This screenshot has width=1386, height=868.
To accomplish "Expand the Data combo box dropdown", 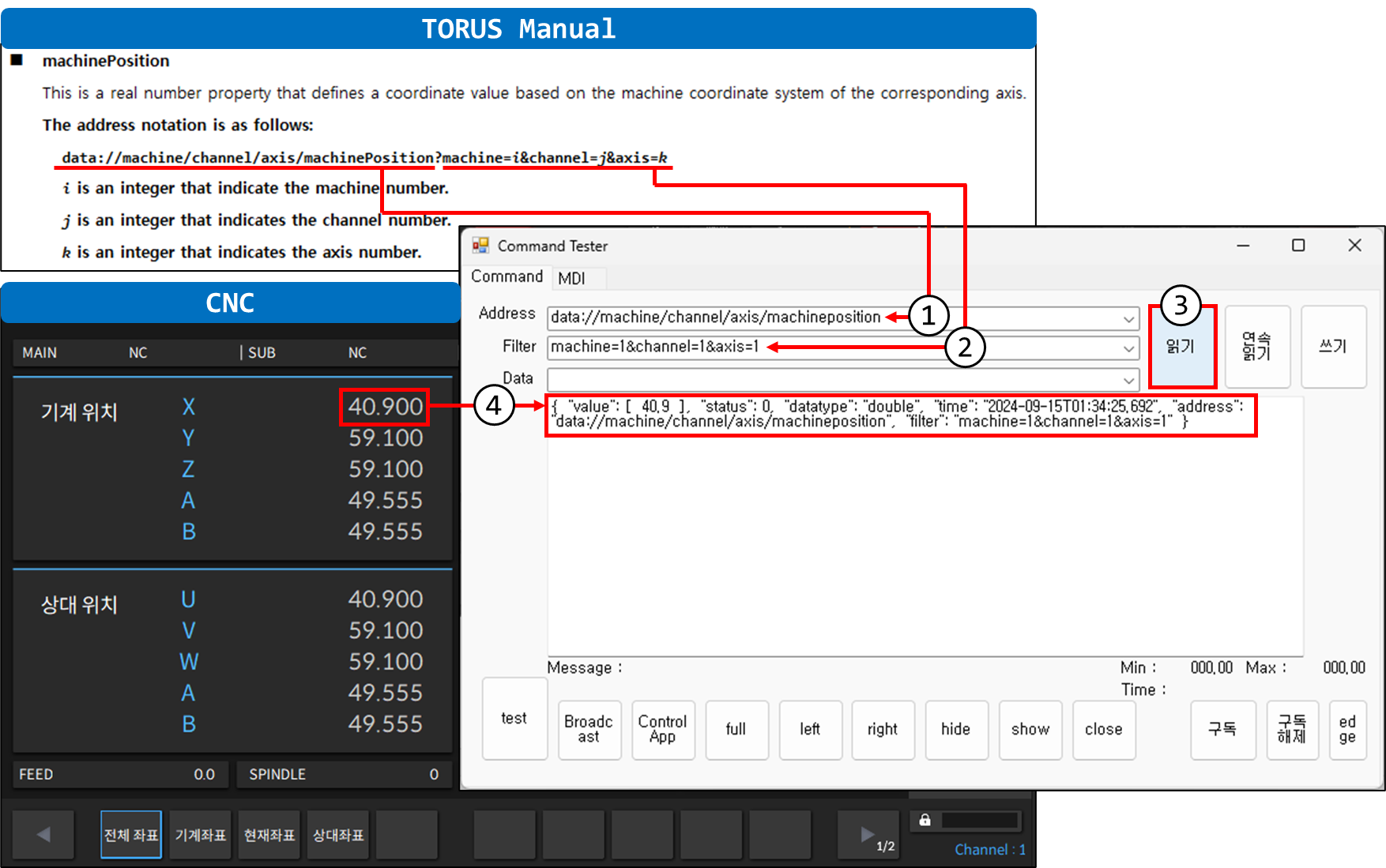I will click(x=1129, y=379).
